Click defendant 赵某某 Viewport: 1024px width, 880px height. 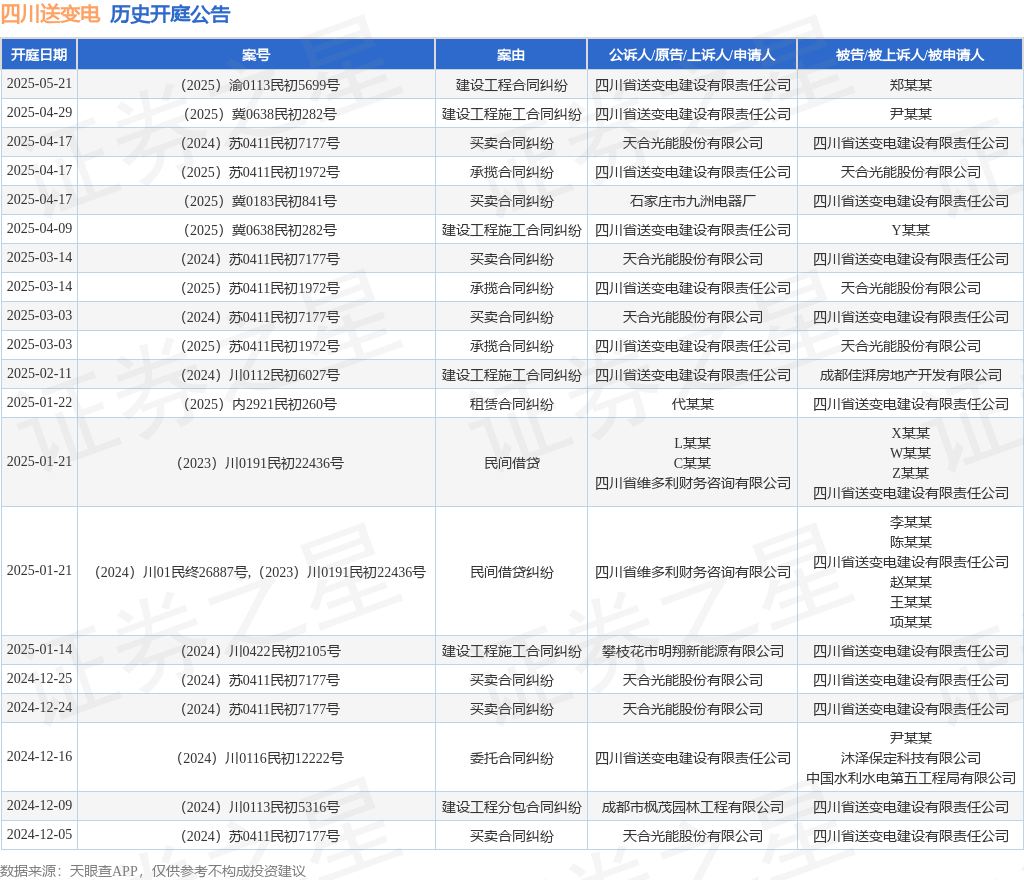910,582
